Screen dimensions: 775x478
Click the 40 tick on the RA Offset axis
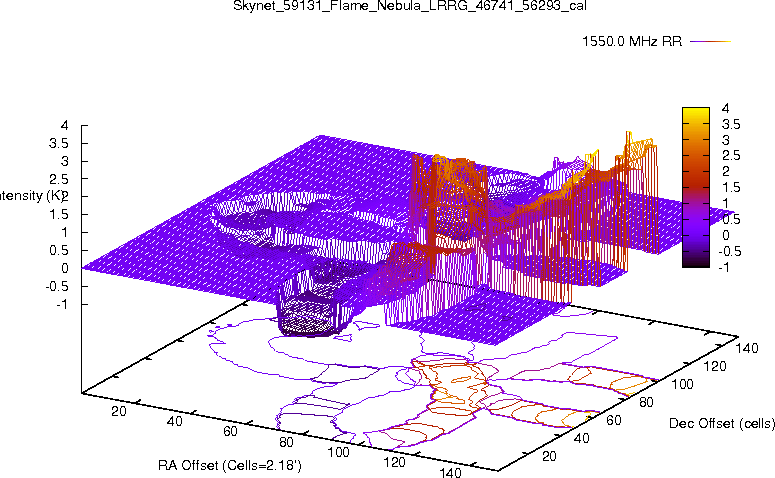tap(174, 421)
